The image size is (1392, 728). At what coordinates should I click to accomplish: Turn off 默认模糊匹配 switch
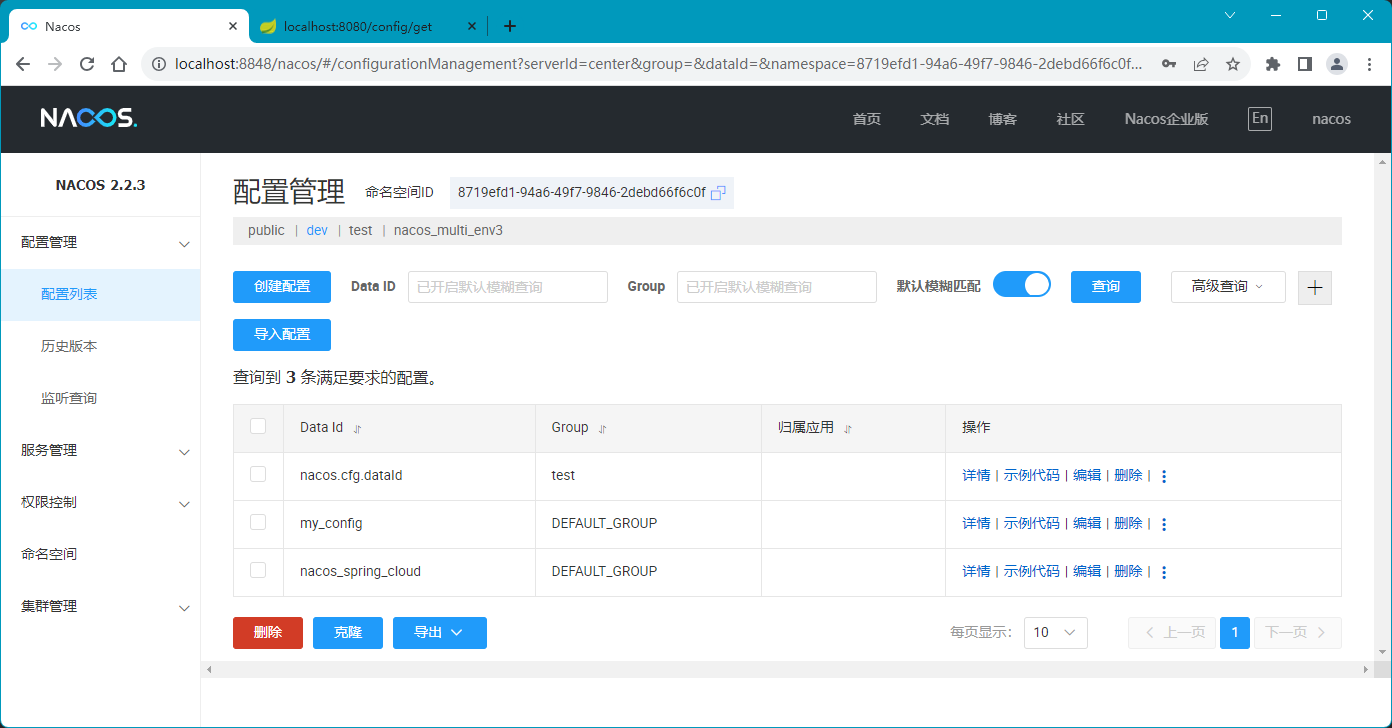(1022, 285)
